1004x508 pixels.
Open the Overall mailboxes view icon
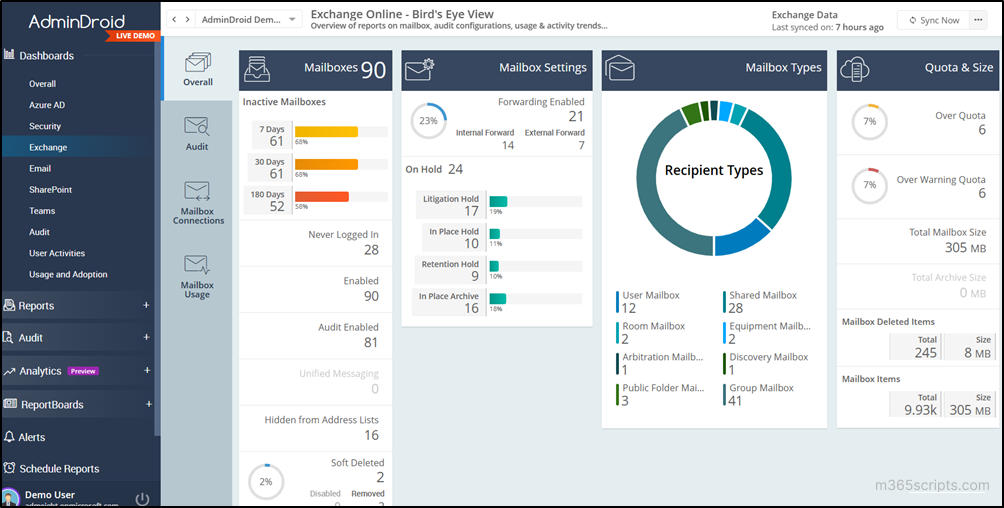[197, 63]
